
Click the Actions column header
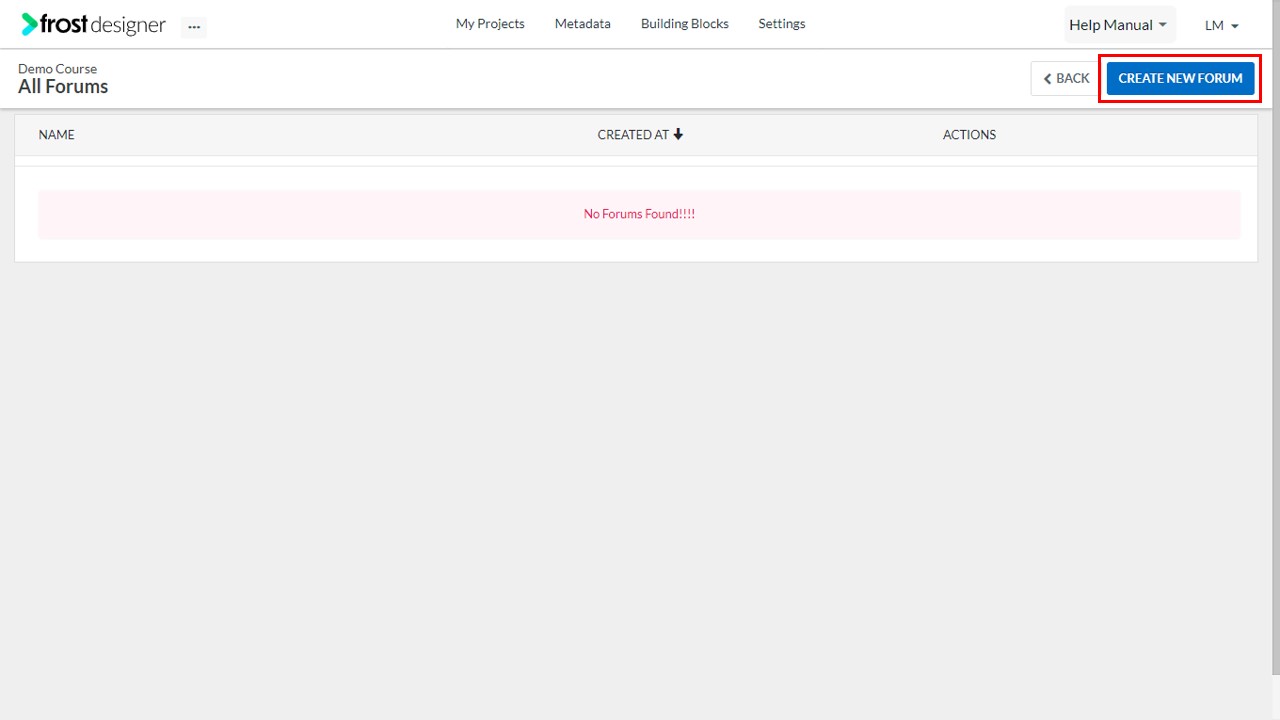969,135
